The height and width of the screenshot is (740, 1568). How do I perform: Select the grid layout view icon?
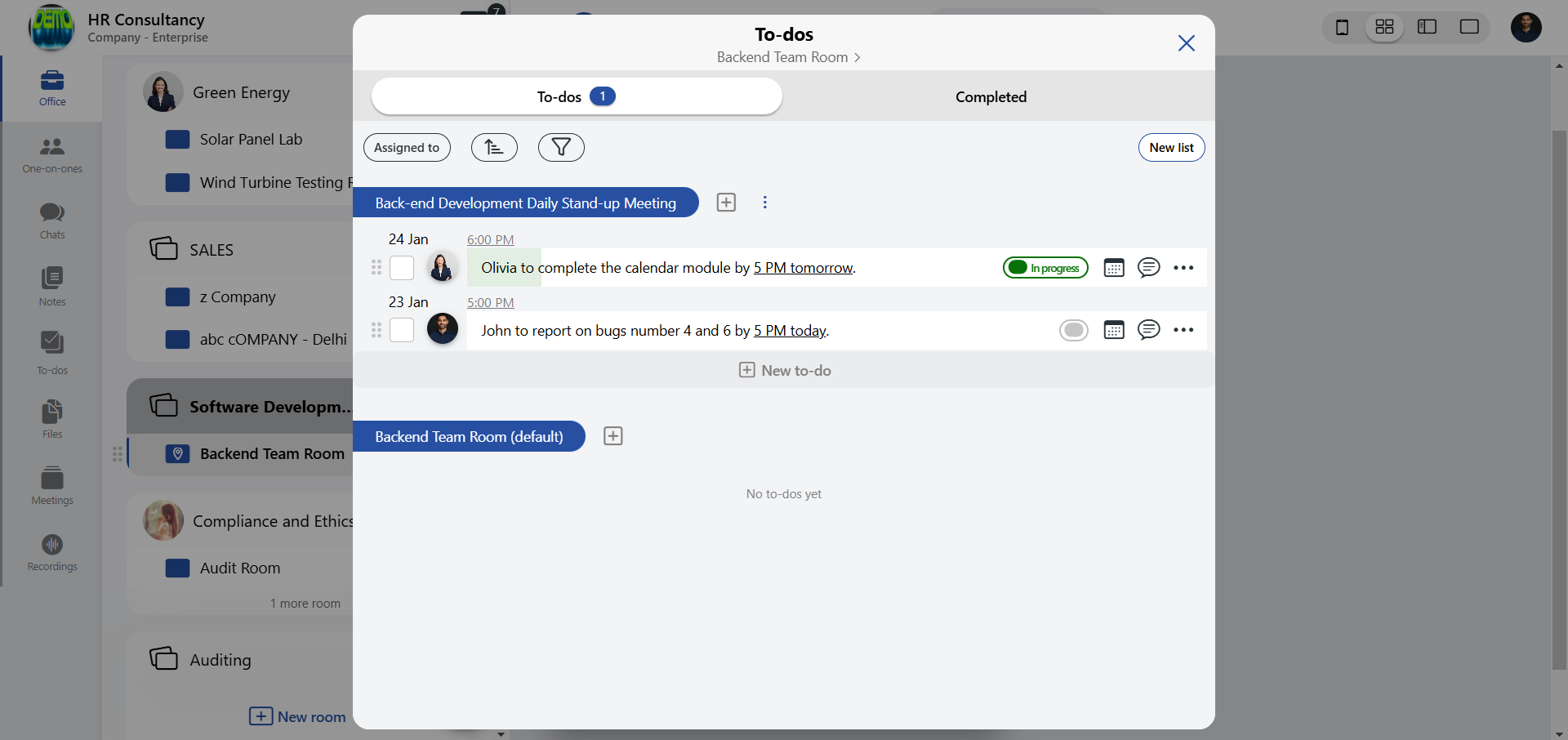(1384, 27)
